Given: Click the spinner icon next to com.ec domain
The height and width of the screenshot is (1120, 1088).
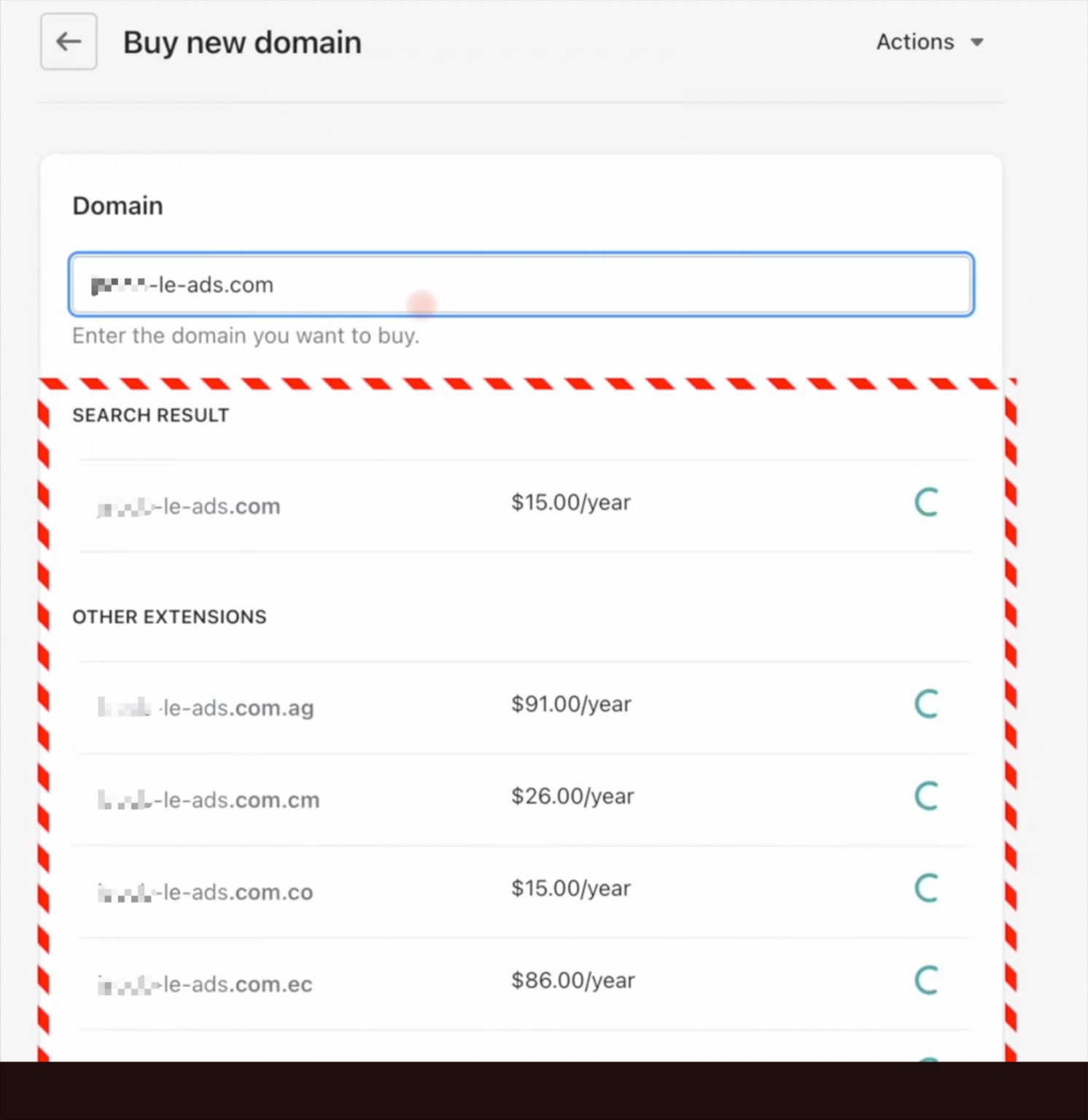Looking at the screenshot, I should pos(925,980).
